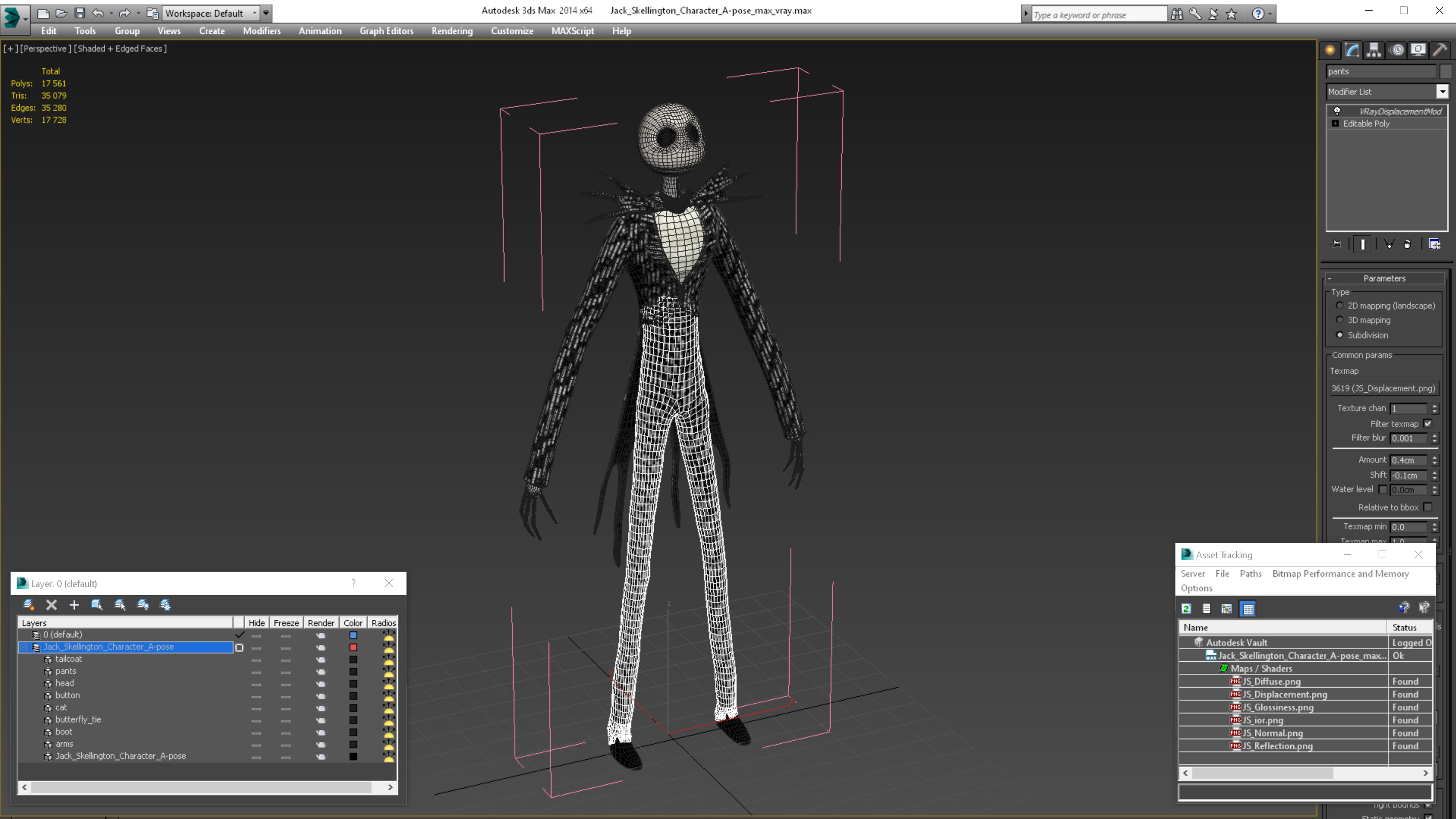This screenshot has width=1456, height=819.
Task: Click Perspective viewport label
Action: tap(46, 49)
